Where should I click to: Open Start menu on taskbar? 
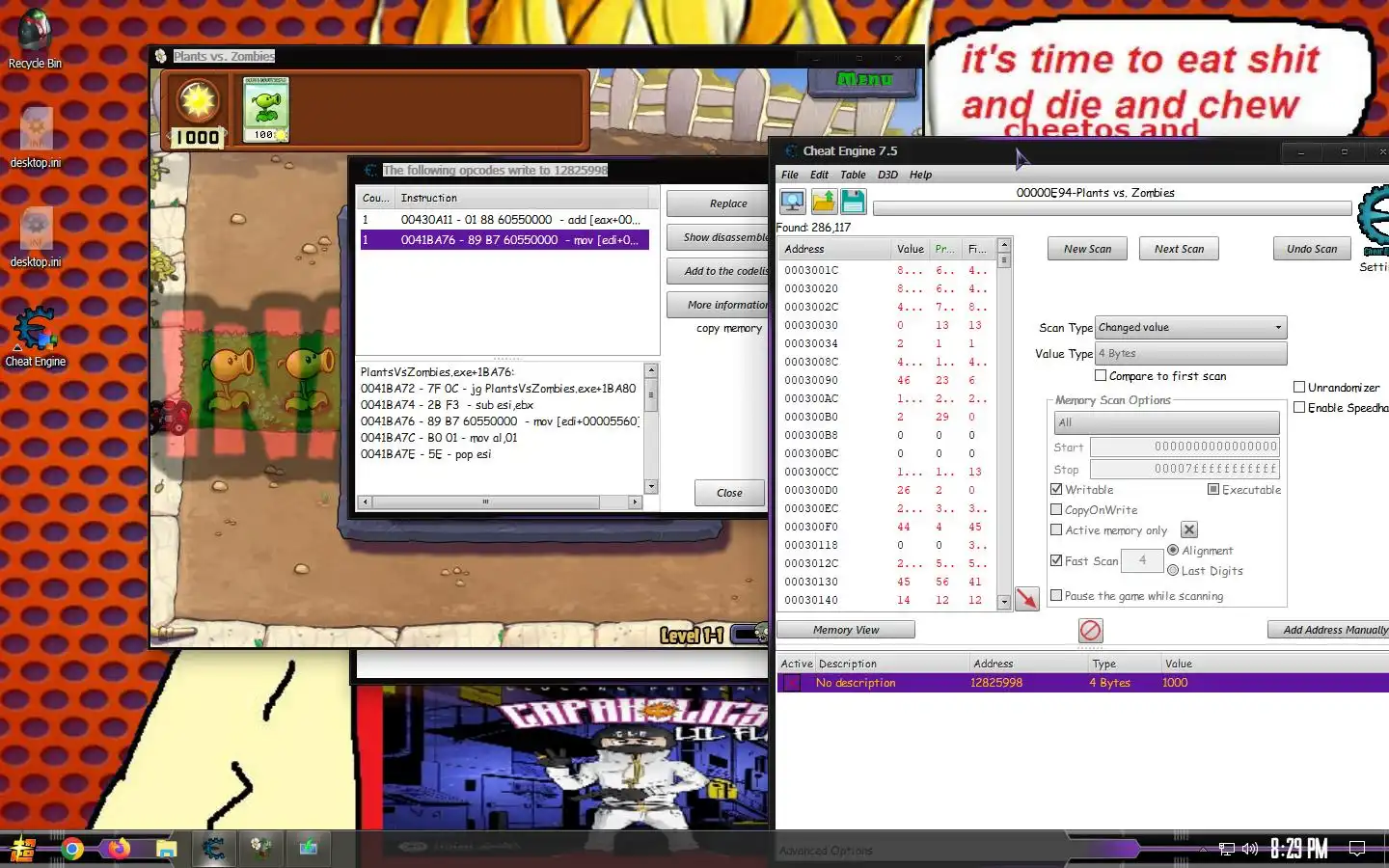coord(23,849)
